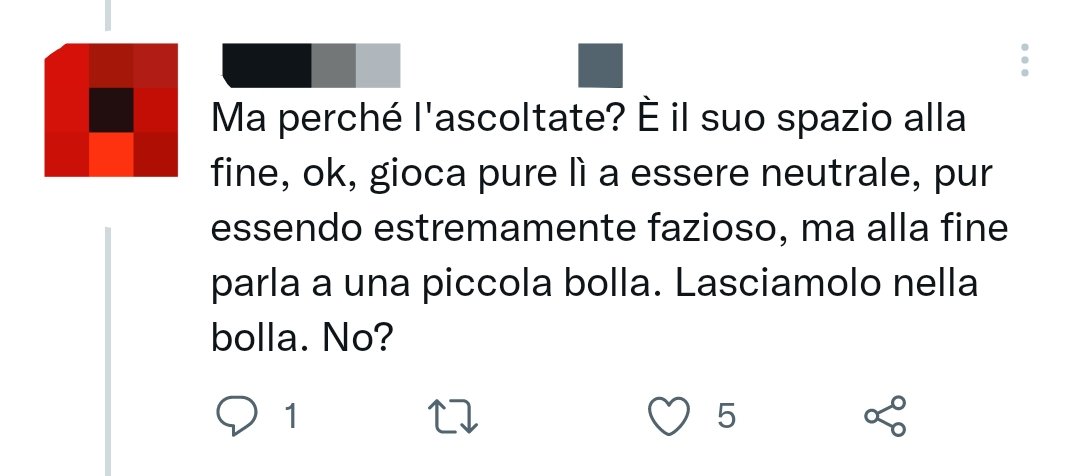Click the like count number 5
Viewport: 1080px width, 476px height.
[726, 416]
